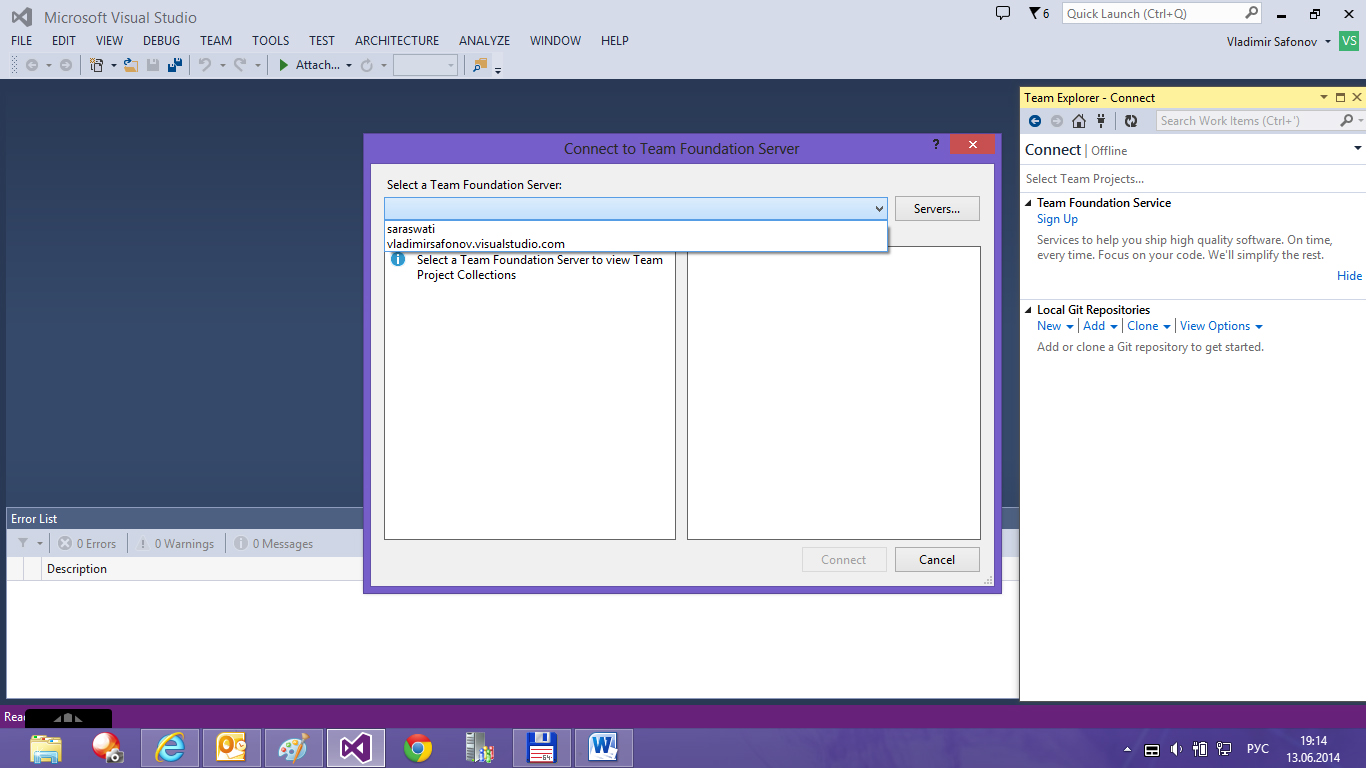Open Internet Explorer from the taskbar
Viewport: 1368px width, 768px height.
(170, 748)
